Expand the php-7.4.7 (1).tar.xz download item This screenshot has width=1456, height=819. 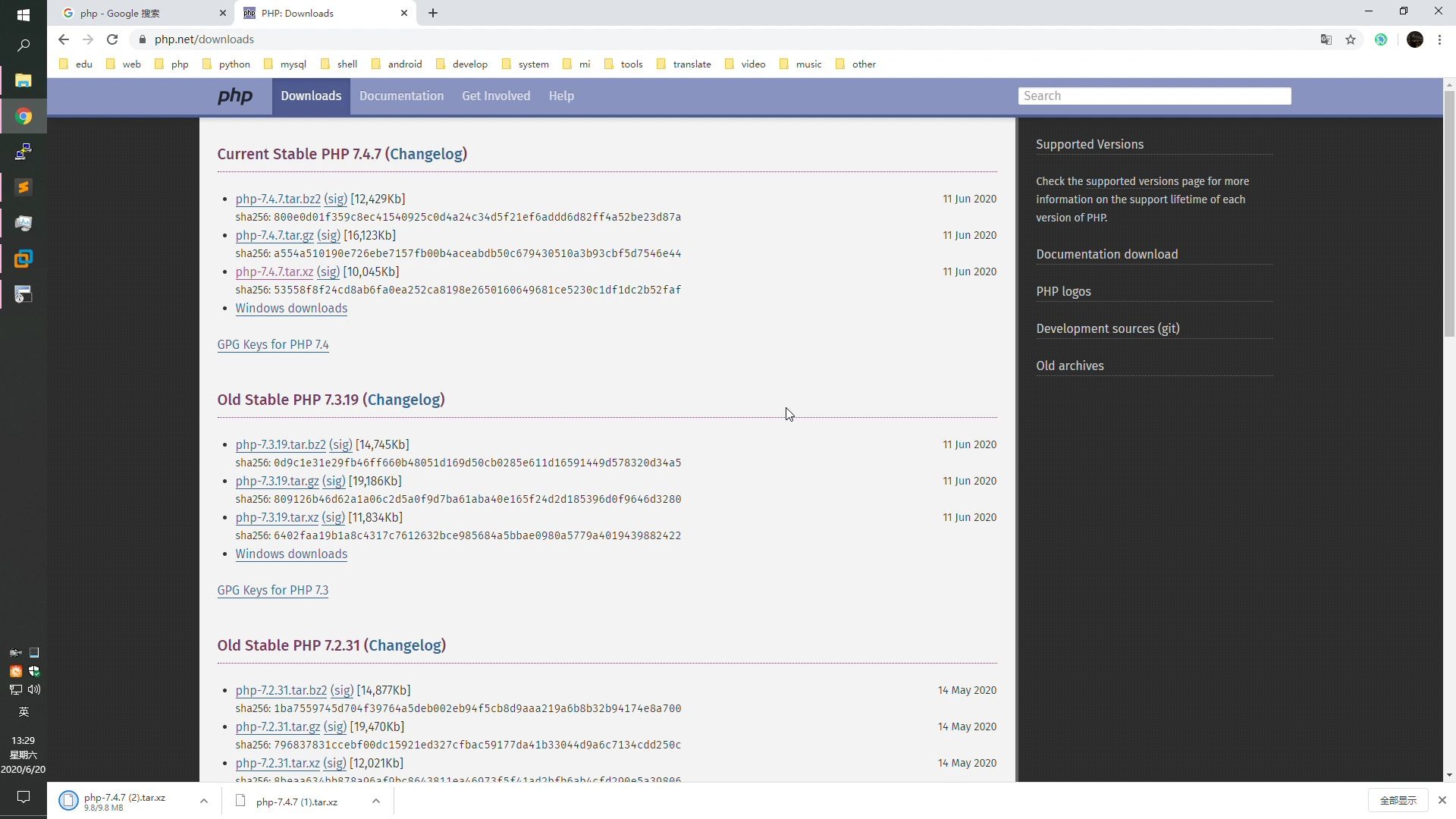pyautogui.click(x=376, y=801)
